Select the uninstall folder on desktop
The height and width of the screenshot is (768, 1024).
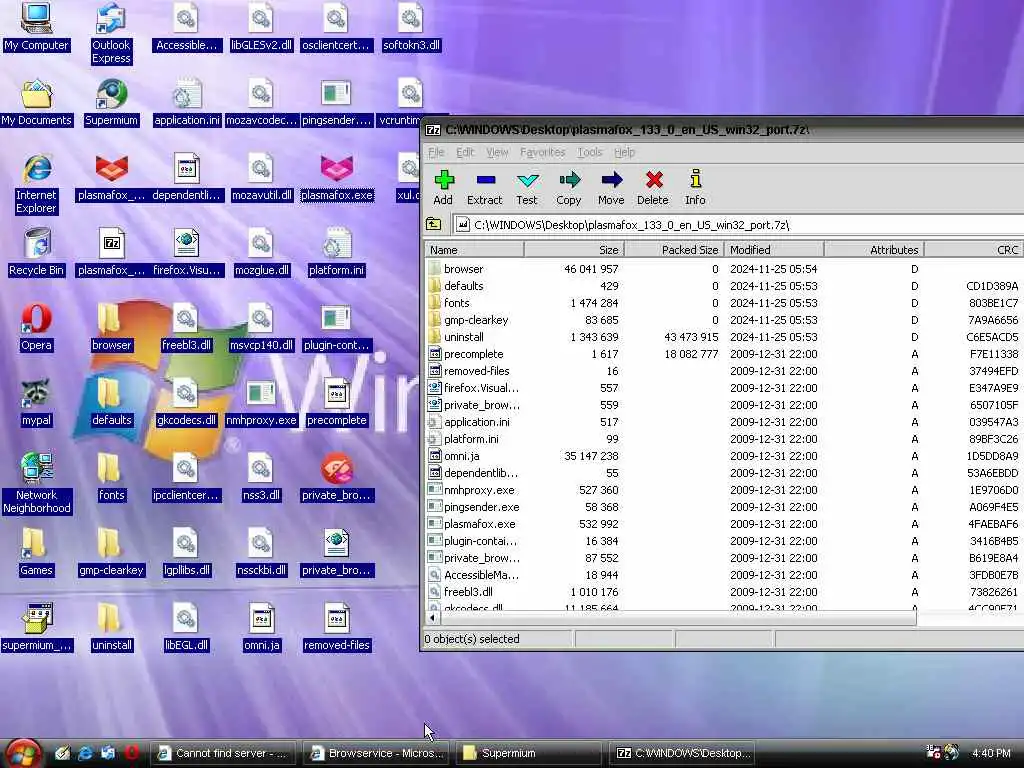point(111,628)
